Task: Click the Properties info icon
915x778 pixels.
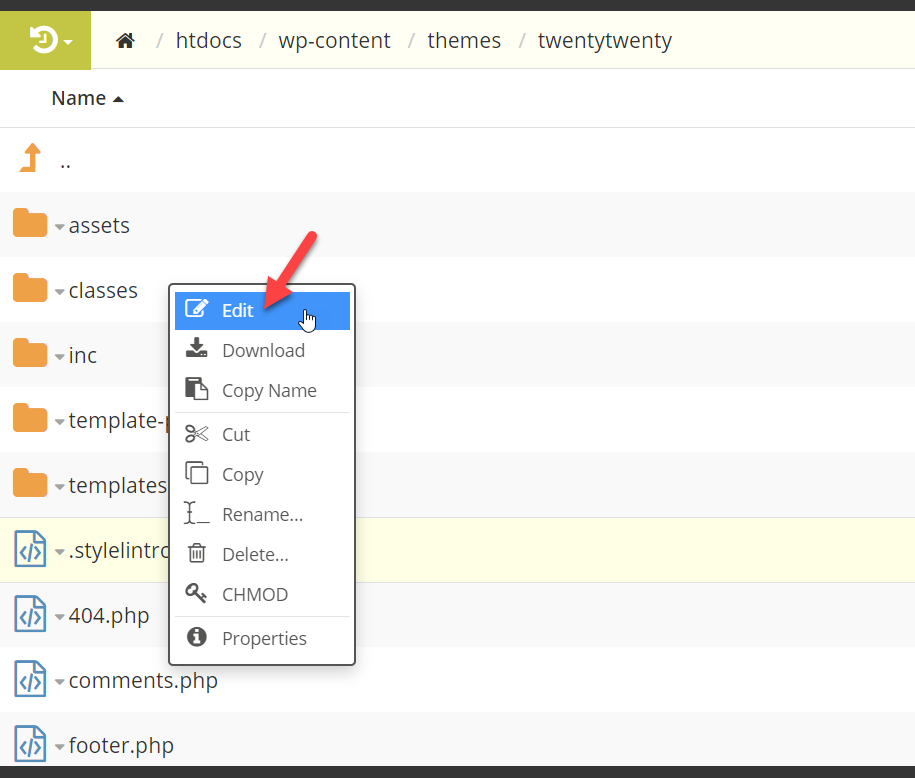Action: click(x=197, y=637)
